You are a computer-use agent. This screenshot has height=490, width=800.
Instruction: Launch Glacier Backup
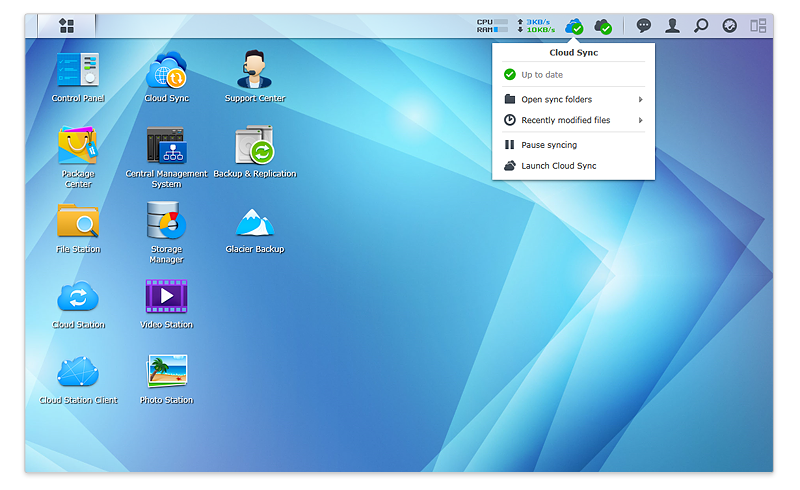[254, 221]
